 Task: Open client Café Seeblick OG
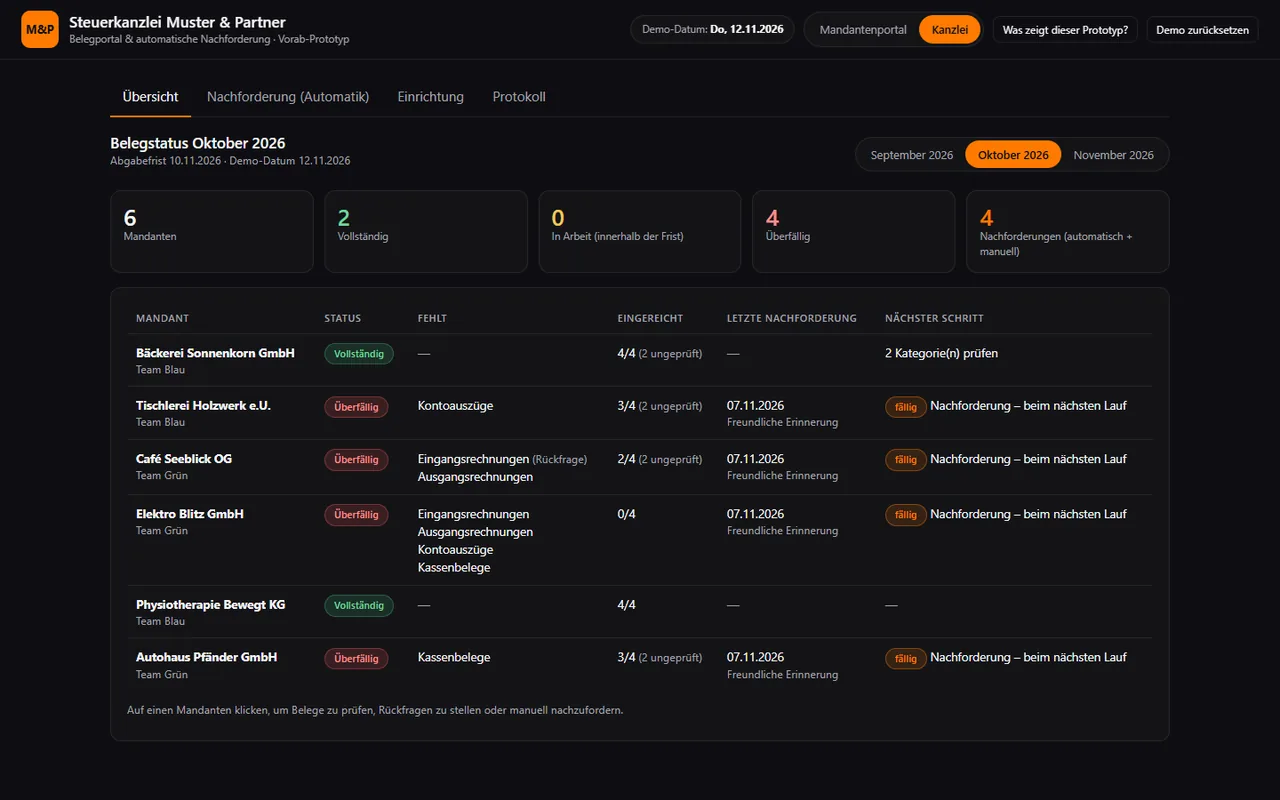pos(640,467)
